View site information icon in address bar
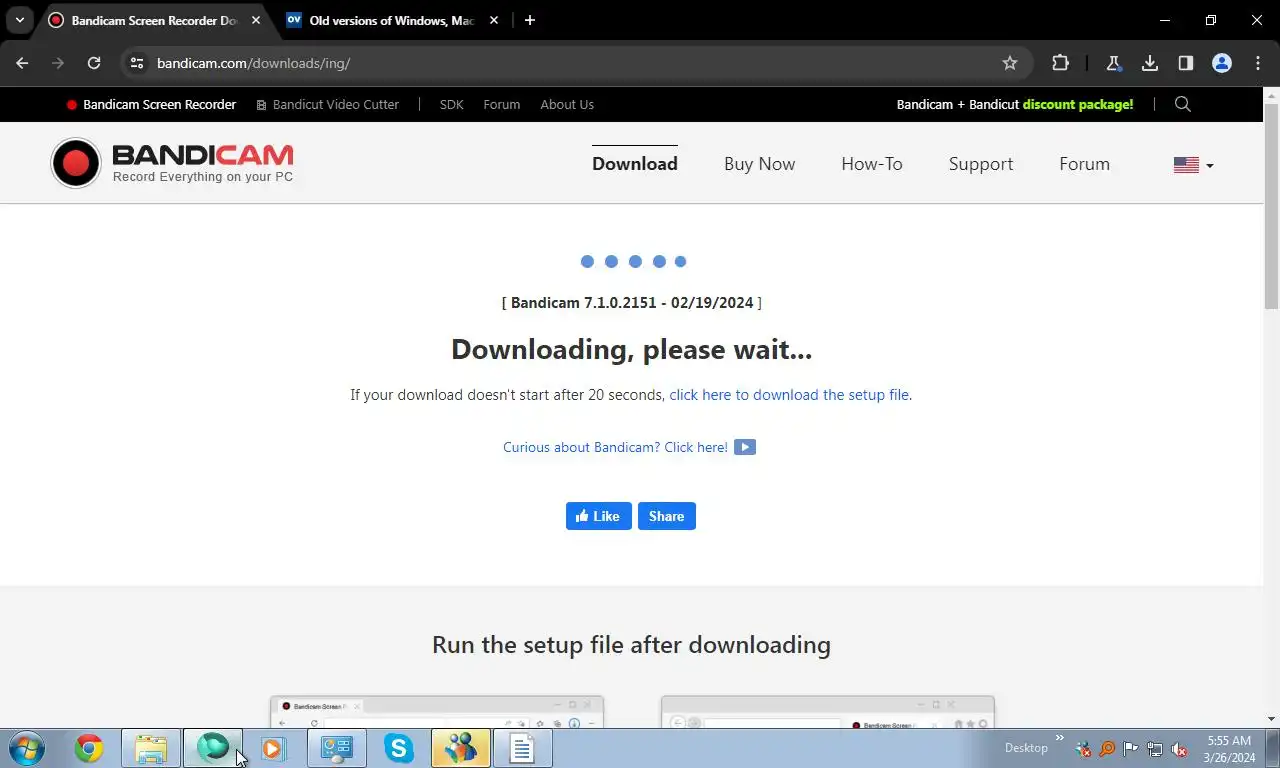 pos(138,63)
